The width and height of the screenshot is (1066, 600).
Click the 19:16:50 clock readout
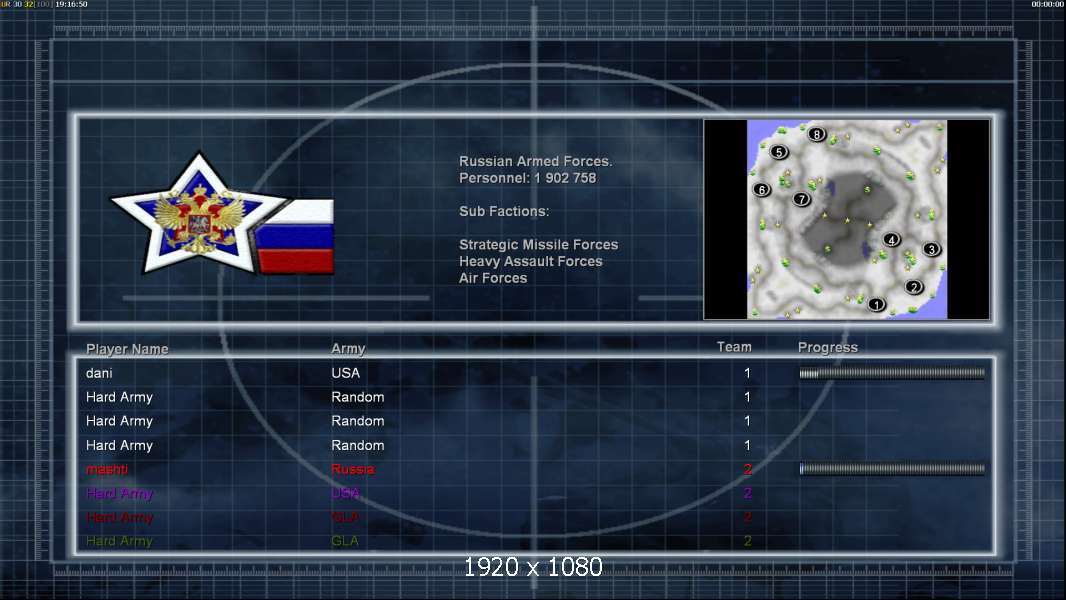71,4
